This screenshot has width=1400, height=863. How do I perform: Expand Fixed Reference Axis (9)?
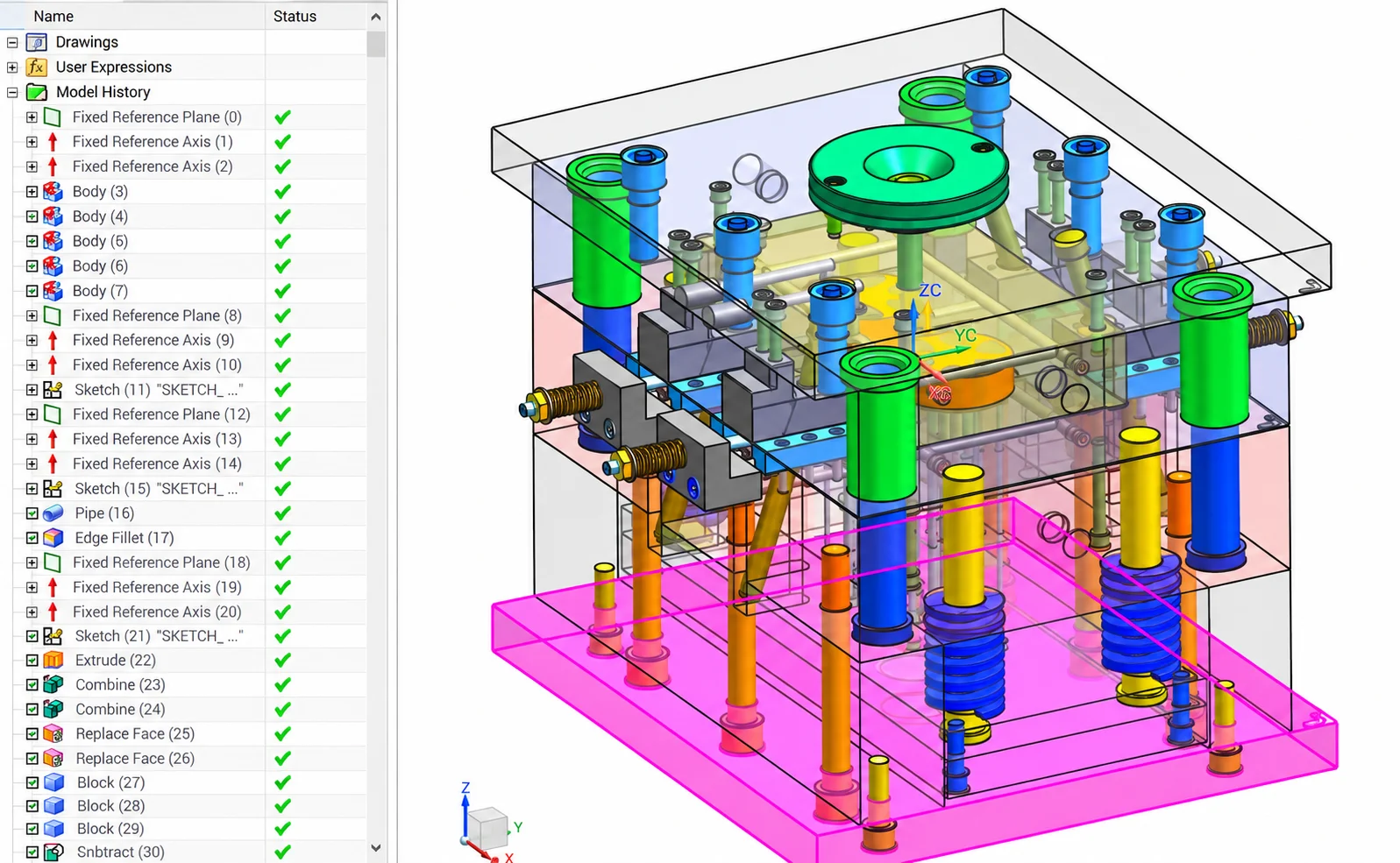(x=32, y=340)
